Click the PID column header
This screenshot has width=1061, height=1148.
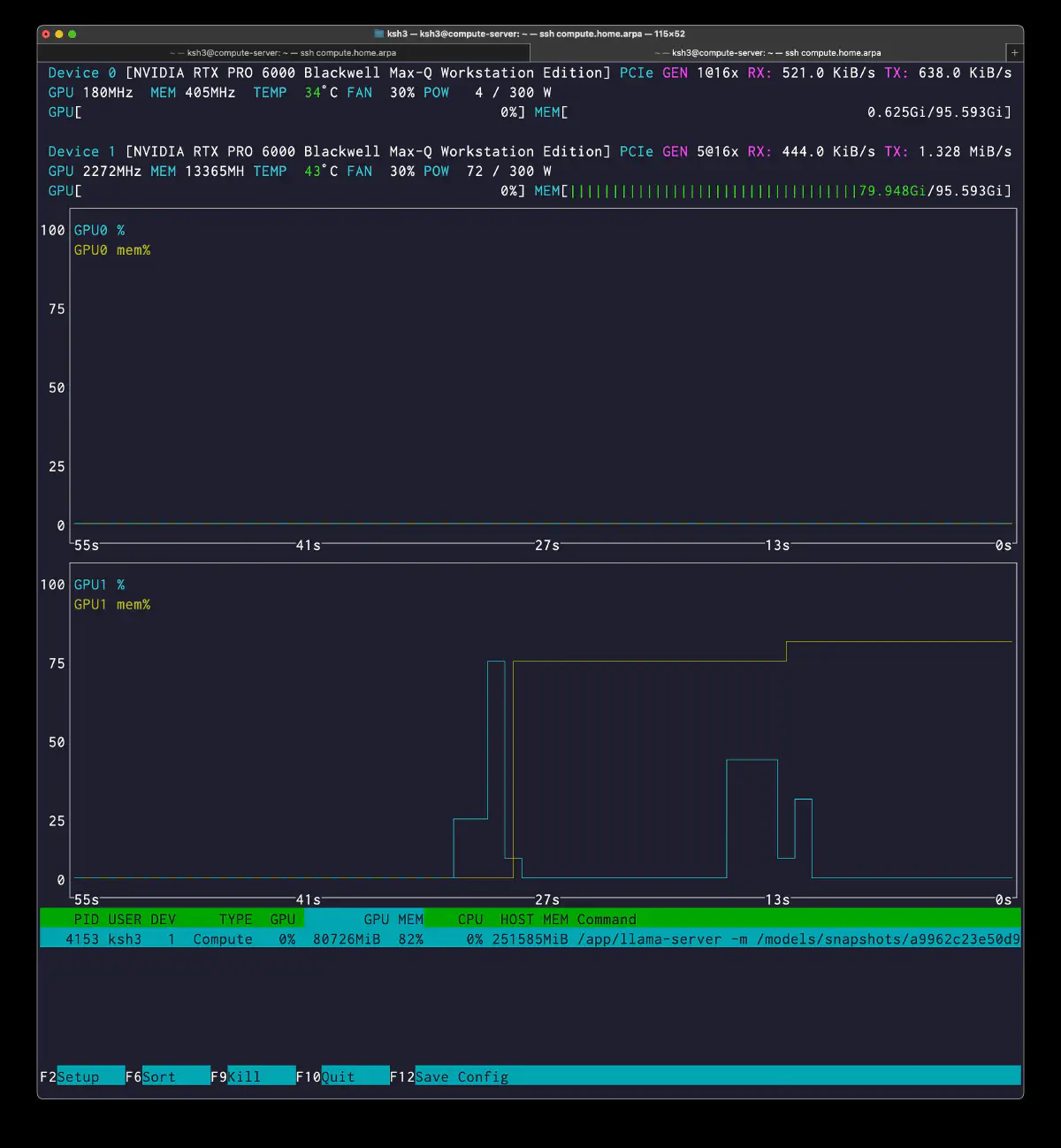click(x=86, y=919)
